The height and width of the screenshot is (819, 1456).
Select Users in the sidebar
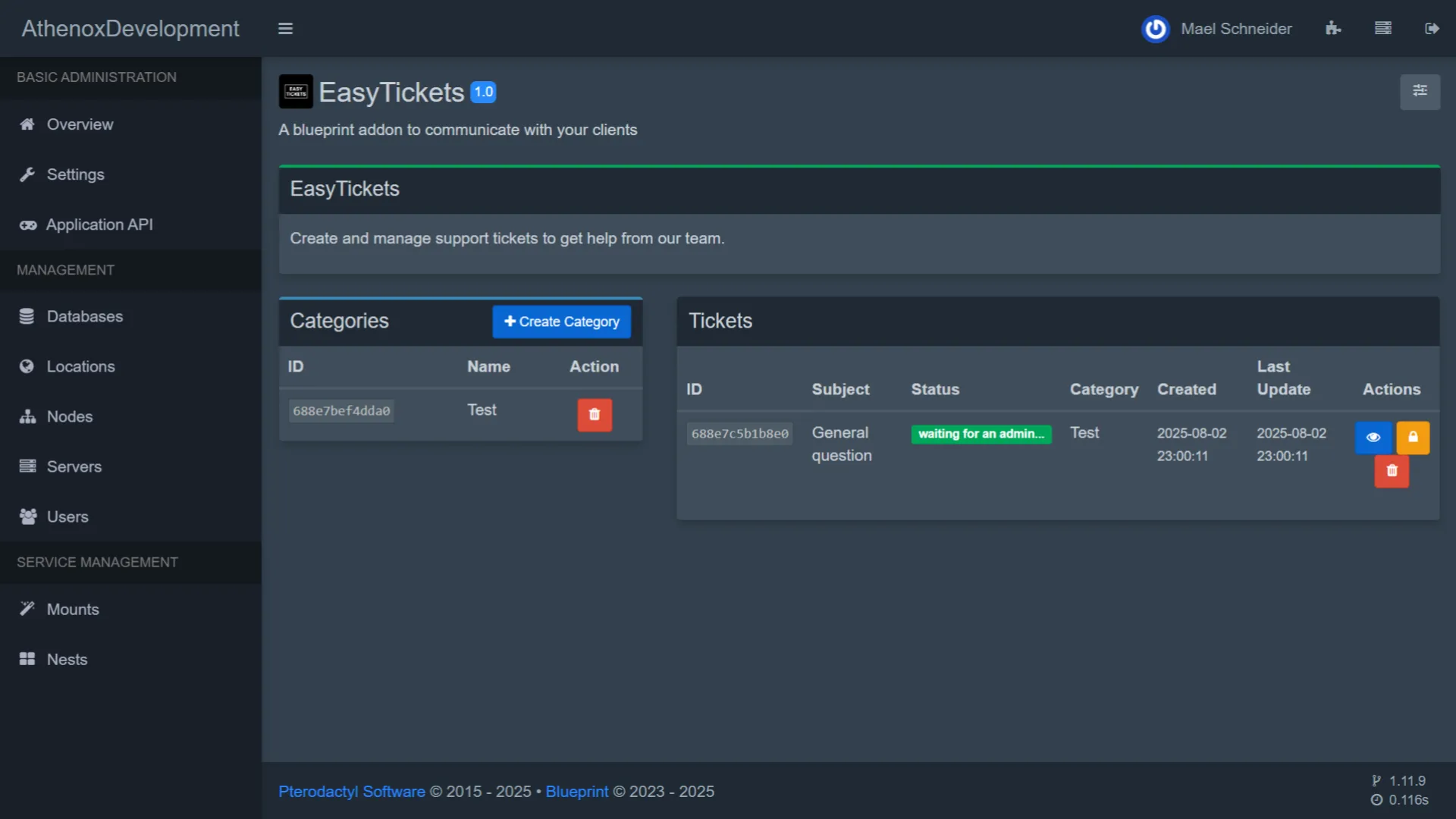click(x=67, y=516)
